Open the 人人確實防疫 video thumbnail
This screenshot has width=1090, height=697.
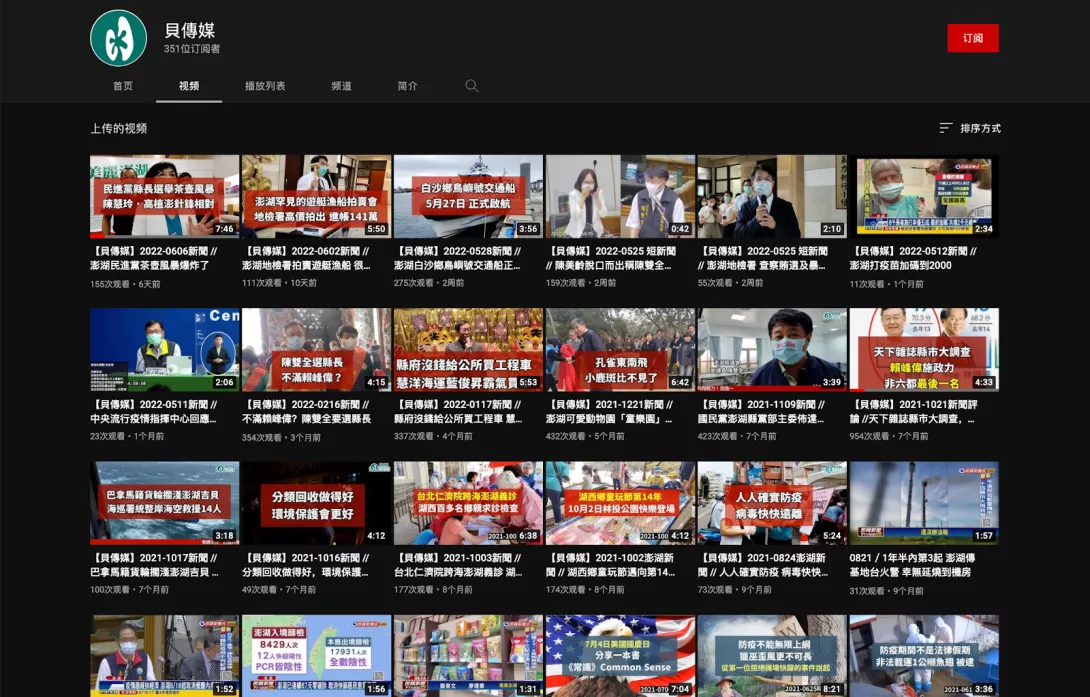pyautogui.click(x=772, y=503)
